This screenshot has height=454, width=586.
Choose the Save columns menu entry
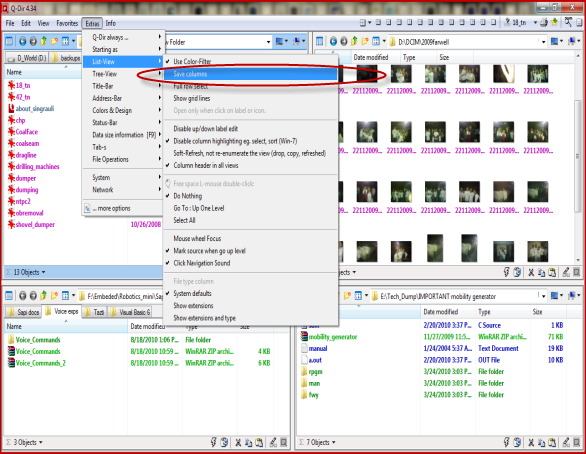[x=251, y=74]
